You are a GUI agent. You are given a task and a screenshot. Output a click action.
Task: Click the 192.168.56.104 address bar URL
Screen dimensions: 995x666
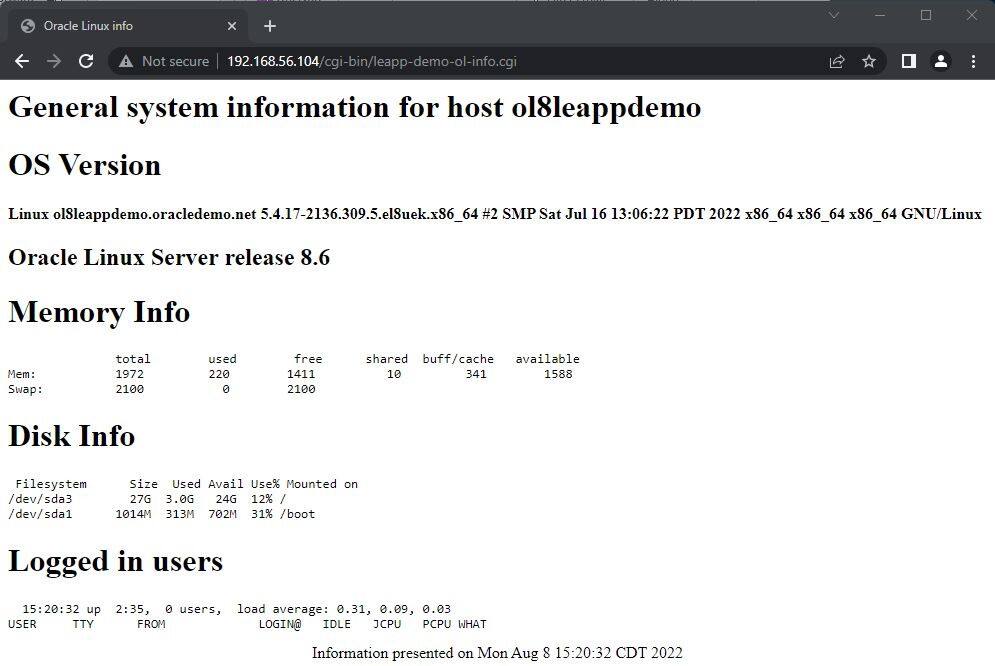[270, 60]
